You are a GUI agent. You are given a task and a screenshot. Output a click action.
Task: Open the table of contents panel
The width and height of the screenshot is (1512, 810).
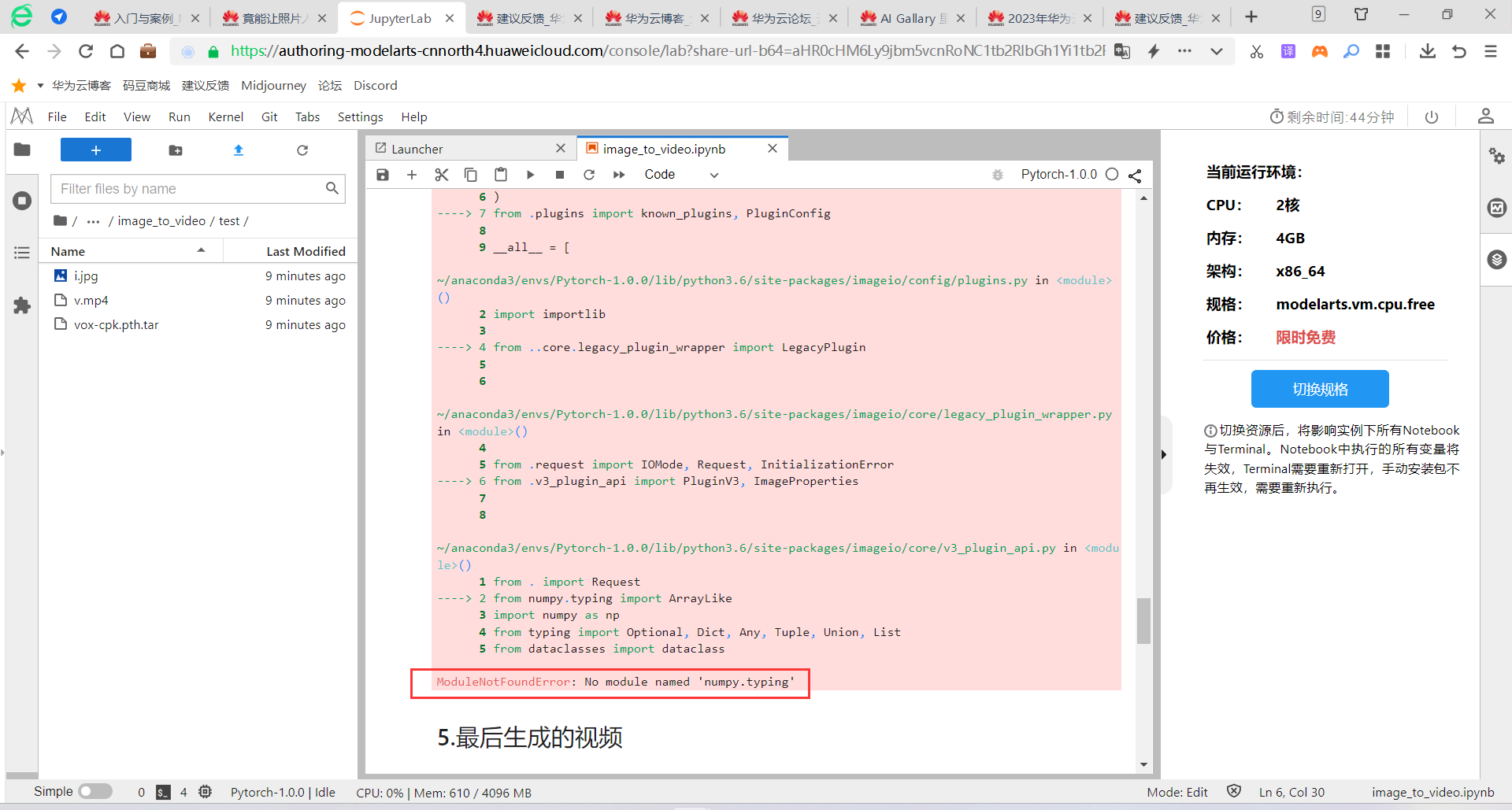22,253
